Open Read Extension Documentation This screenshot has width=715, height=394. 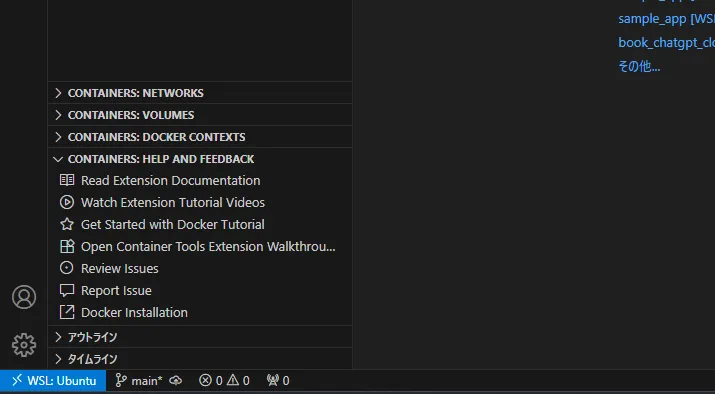(x=200, y=181)
